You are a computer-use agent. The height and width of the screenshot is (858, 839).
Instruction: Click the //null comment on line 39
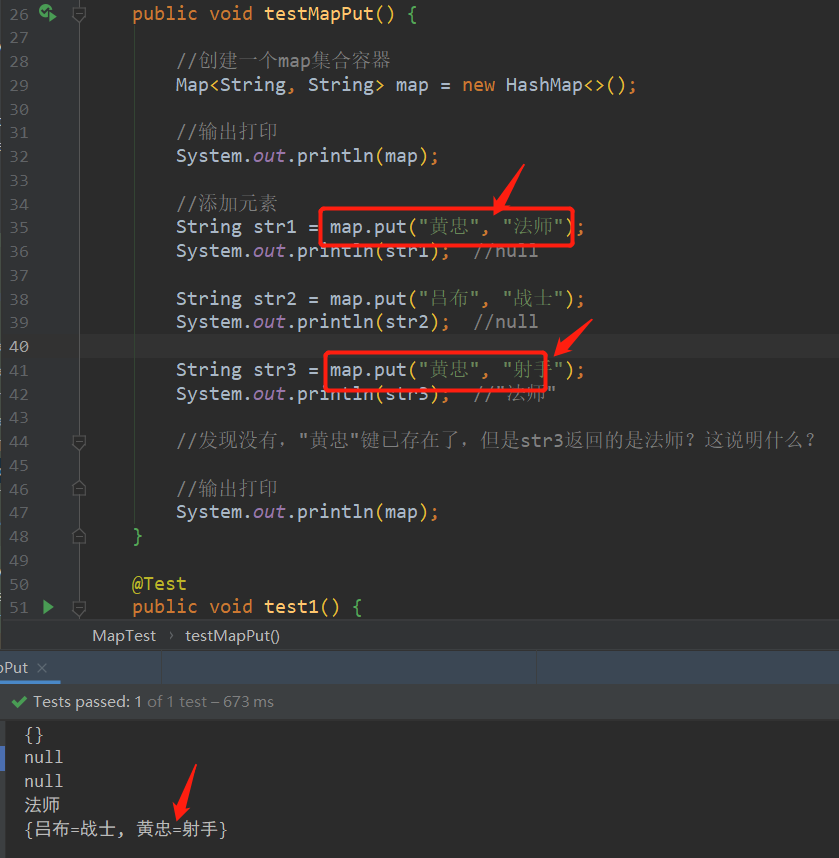click(505, 322)
